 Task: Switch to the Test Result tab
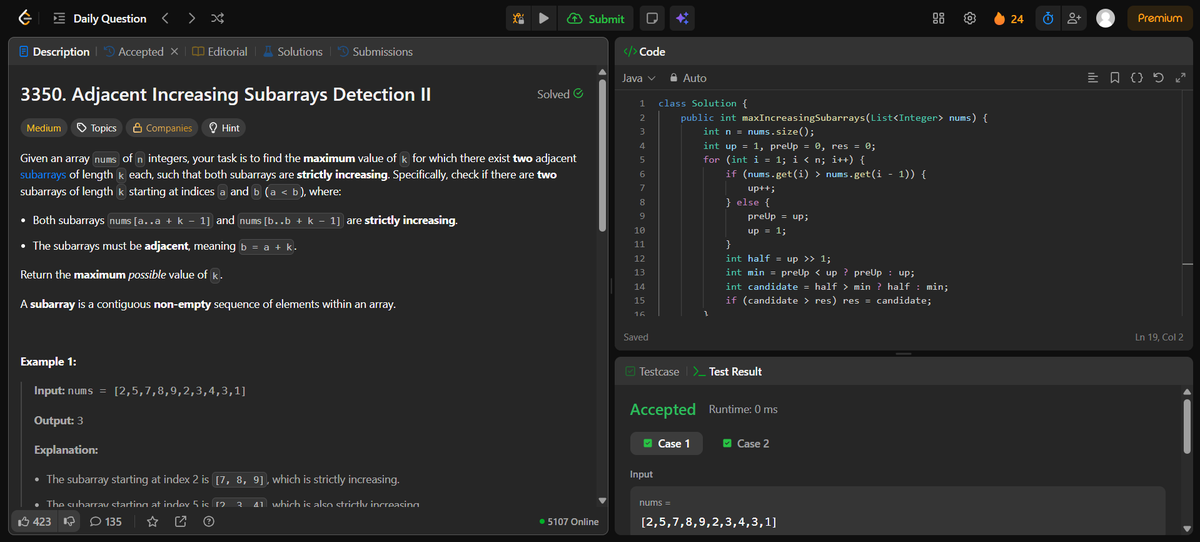(727, 371)
